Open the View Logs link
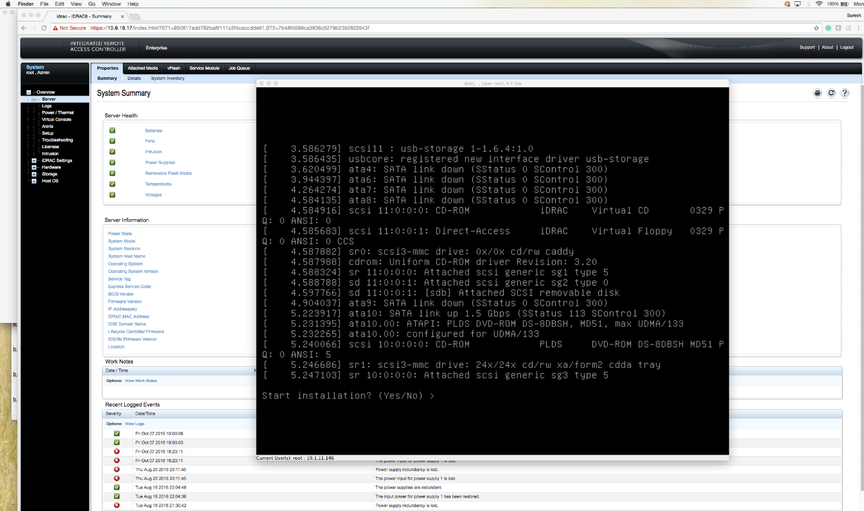The width and height of the screenshot is (864, 511). pos(134,424)
